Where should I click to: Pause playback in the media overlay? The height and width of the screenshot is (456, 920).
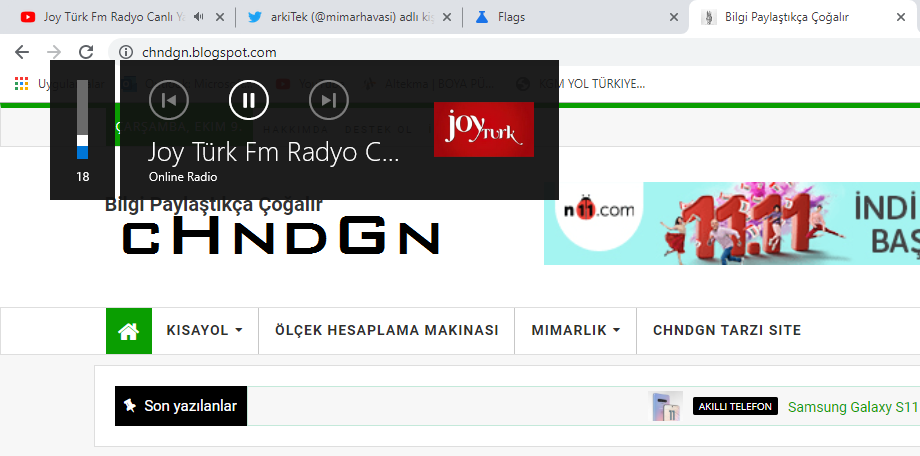tap(249, 100)
